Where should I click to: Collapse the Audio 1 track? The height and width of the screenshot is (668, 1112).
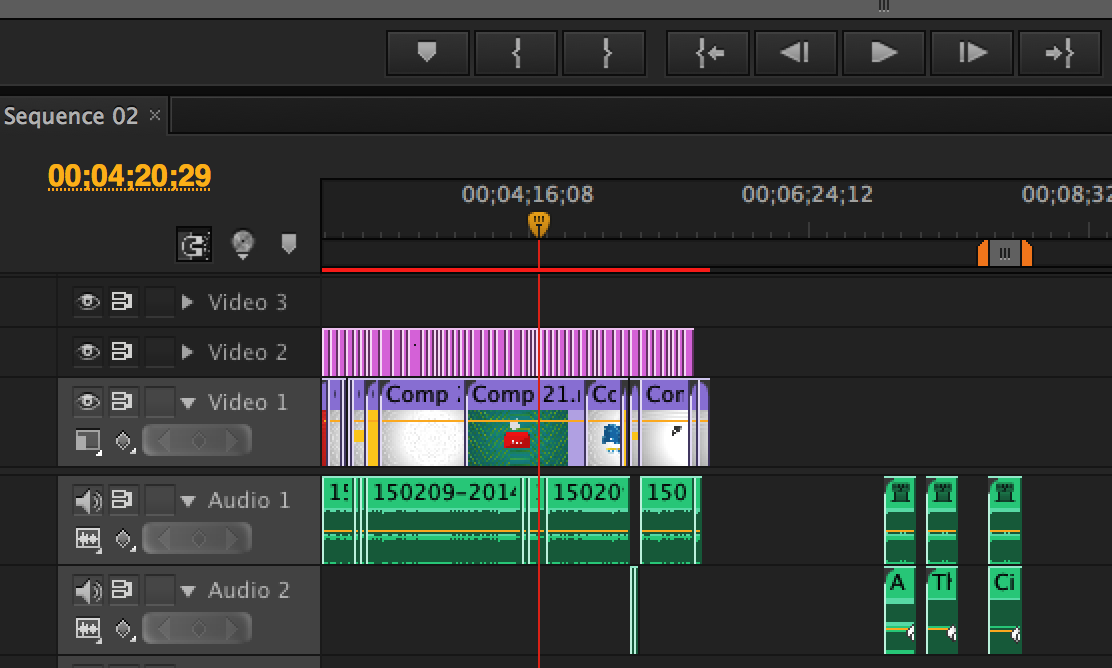187,500
